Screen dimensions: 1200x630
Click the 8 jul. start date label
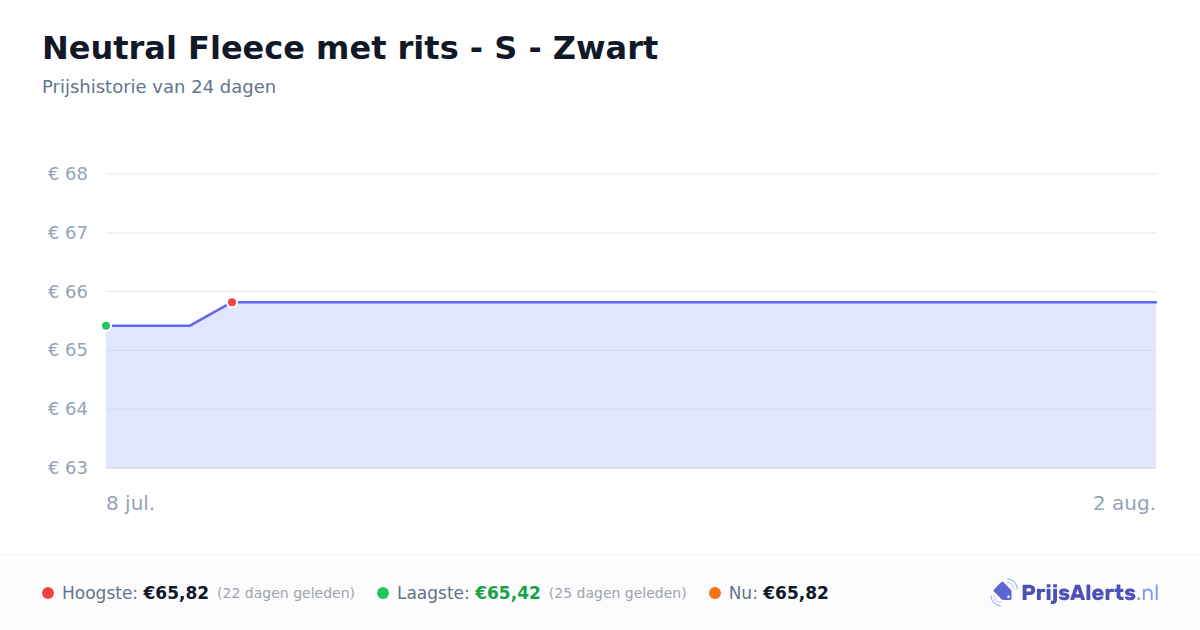[x=131, y=503]
